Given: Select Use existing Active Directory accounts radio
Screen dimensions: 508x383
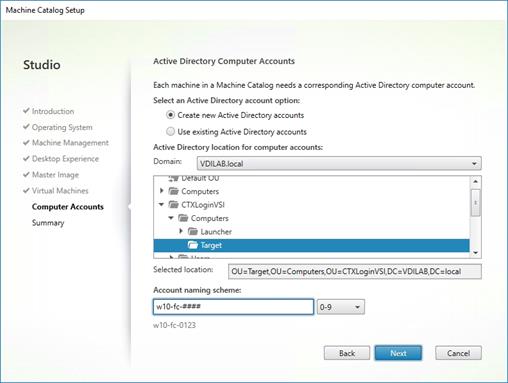Looking at the screenshot, I should (170, 132).
